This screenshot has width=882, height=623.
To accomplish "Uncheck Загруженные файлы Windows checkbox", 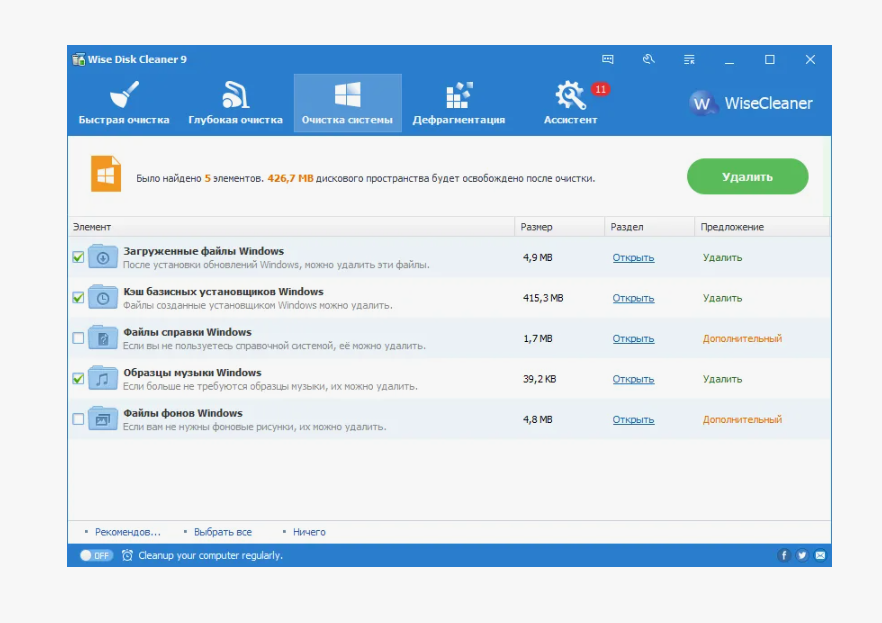I will pyautogui.click(x=78, y=257).
